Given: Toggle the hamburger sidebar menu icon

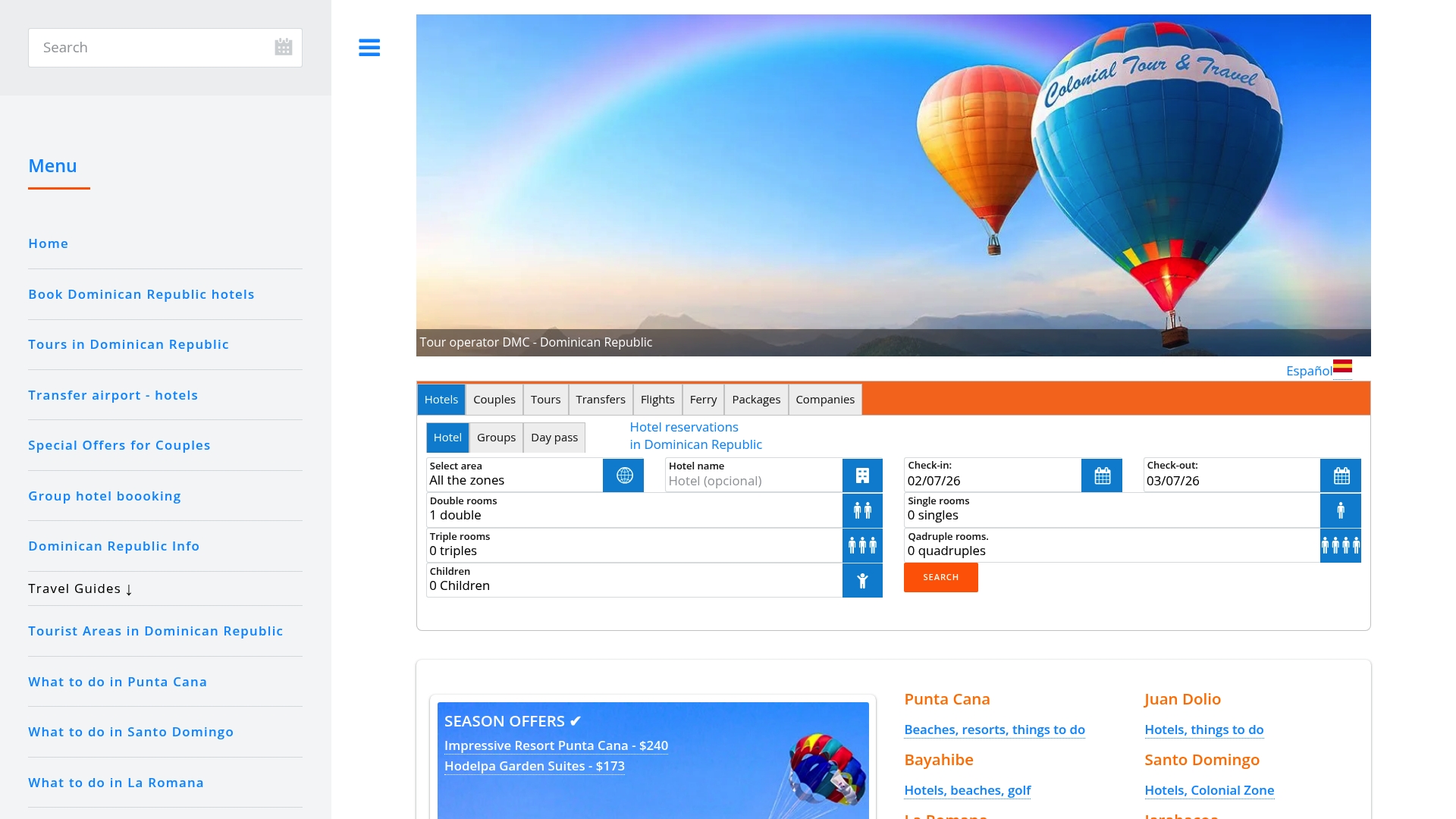Looking at the screenshot, I should [369, 48].
